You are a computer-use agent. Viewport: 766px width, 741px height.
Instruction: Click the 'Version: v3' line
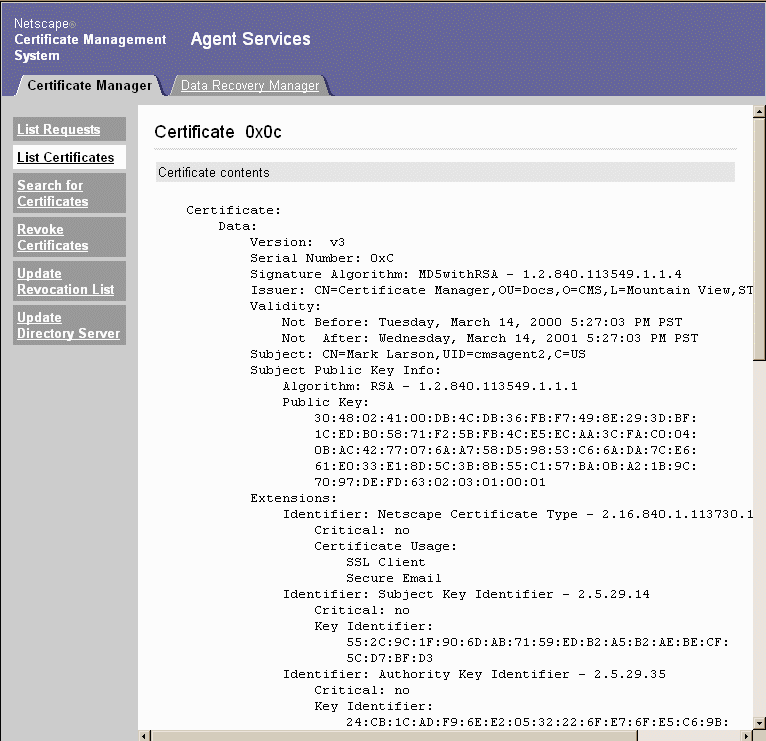[298, 242]
